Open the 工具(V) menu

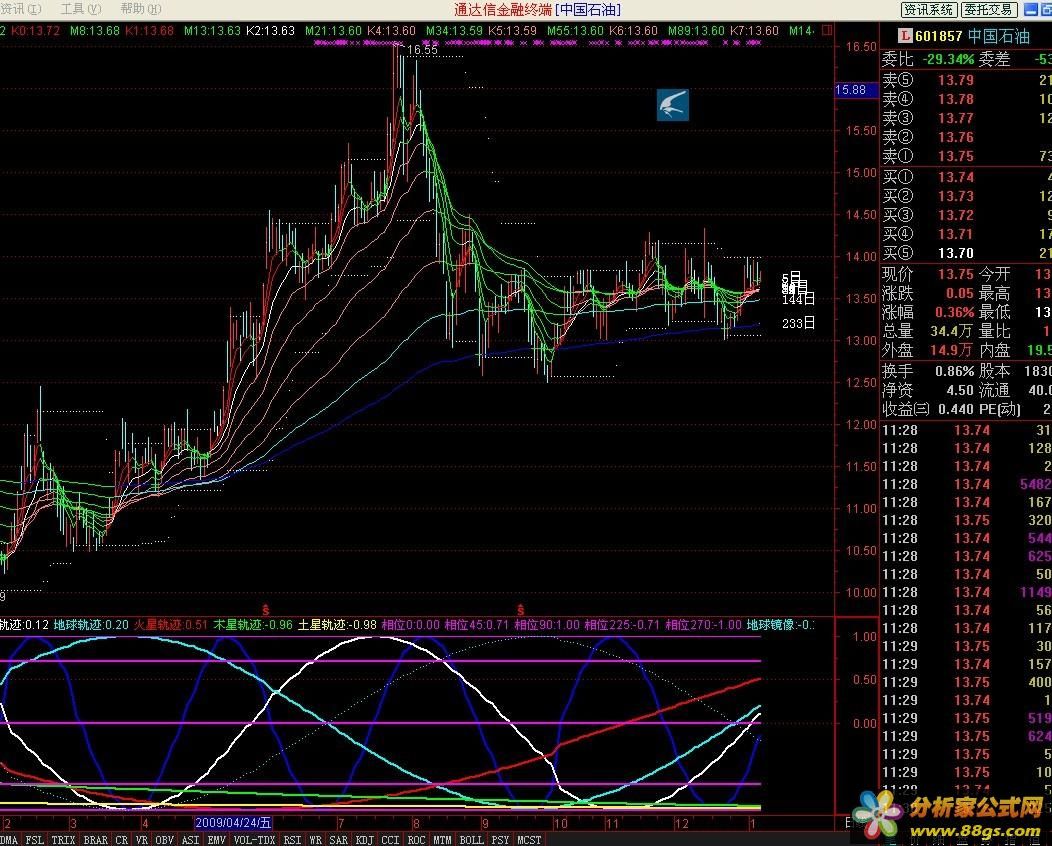[x=81, y=9]
